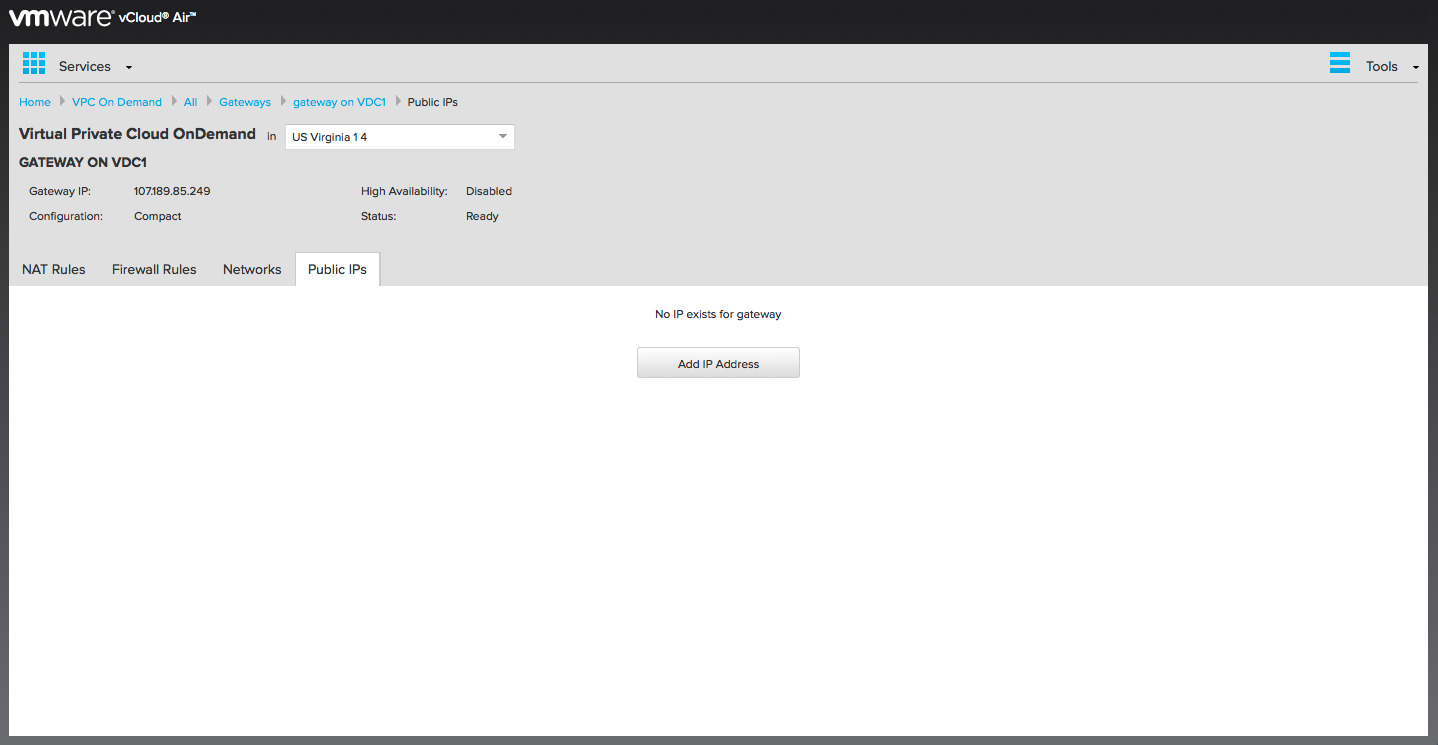Click the Public IPs breadcrumb text

tap(433, 102)
